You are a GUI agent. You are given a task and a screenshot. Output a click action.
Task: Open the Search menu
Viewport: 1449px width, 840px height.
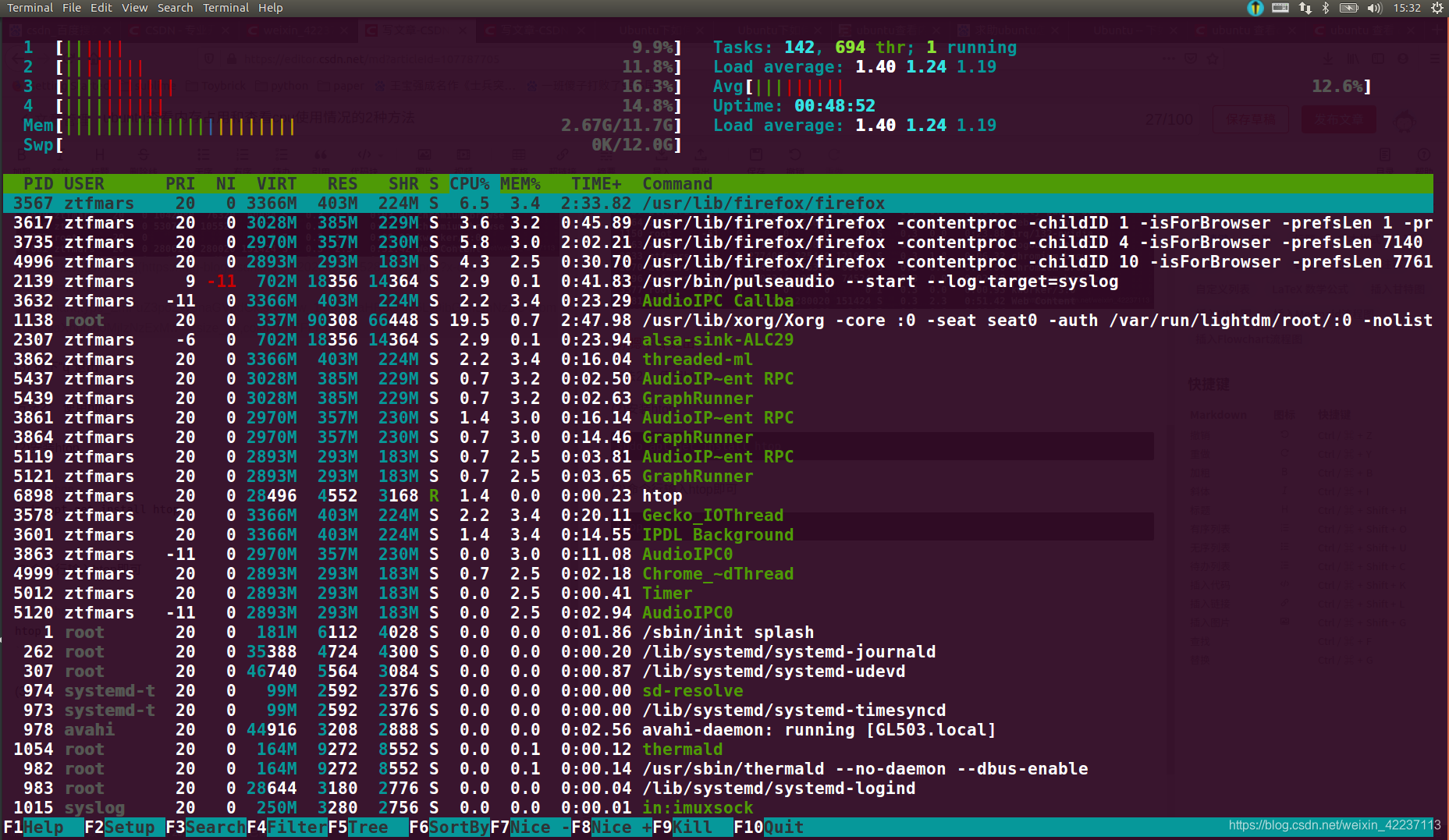point(175,8)
